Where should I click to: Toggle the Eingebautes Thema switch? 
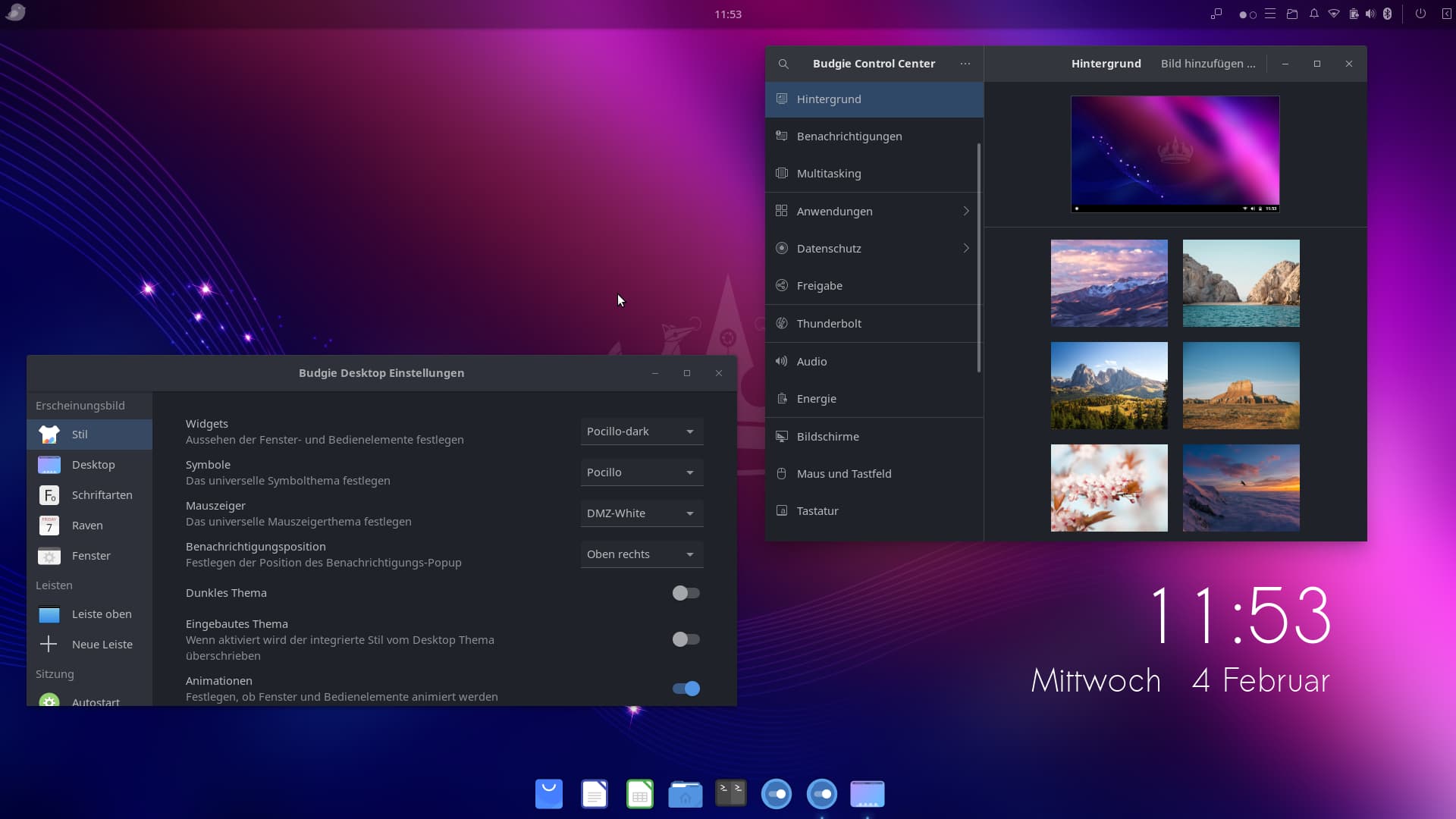pyautogui.click(x=686, y=639)
